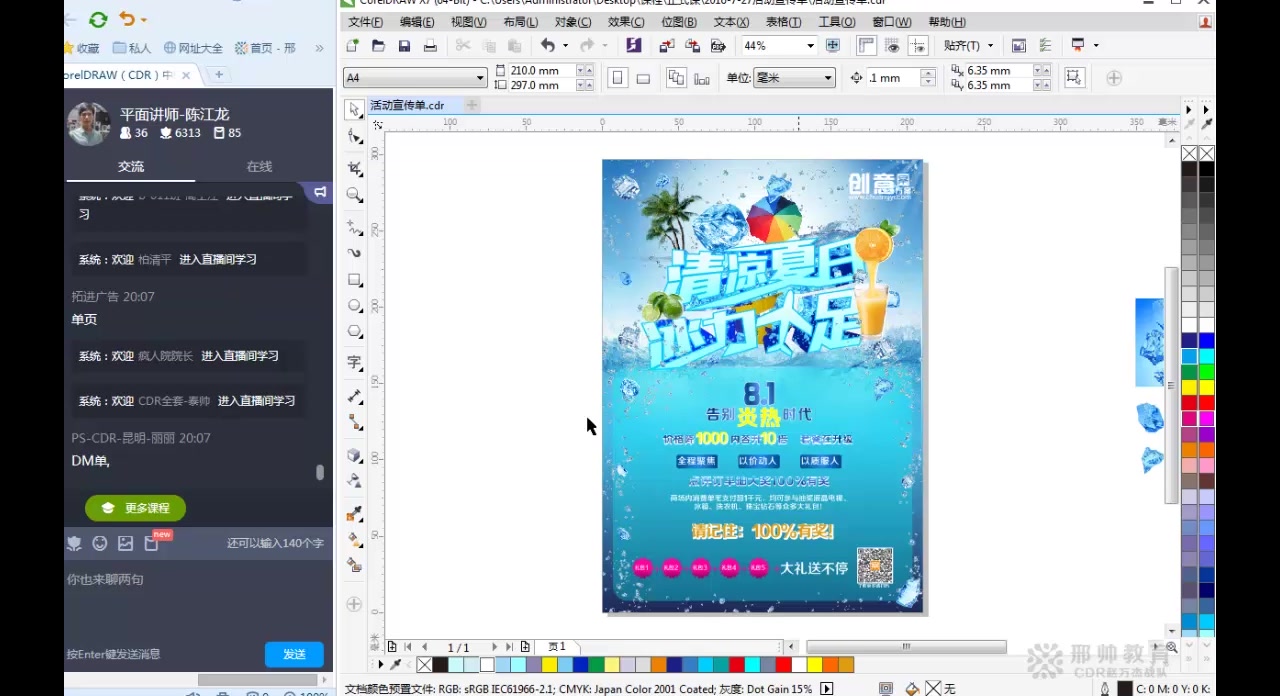Select the Text tool

point(354,363)
